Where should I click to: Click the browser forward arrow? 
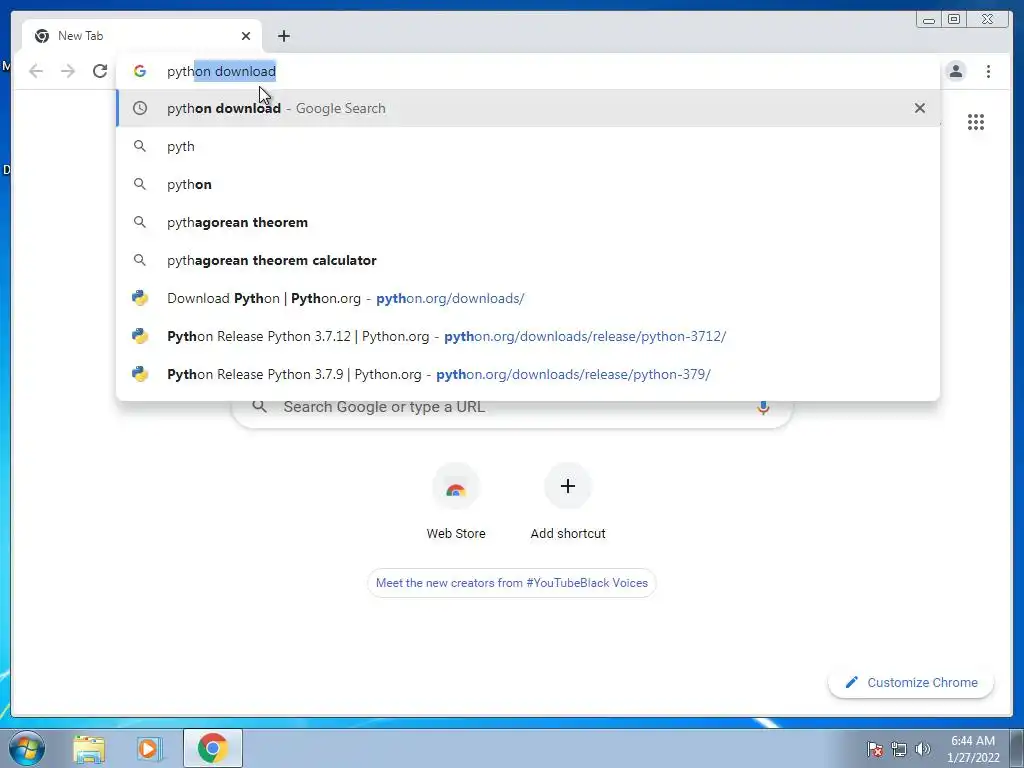pos(68,71)
